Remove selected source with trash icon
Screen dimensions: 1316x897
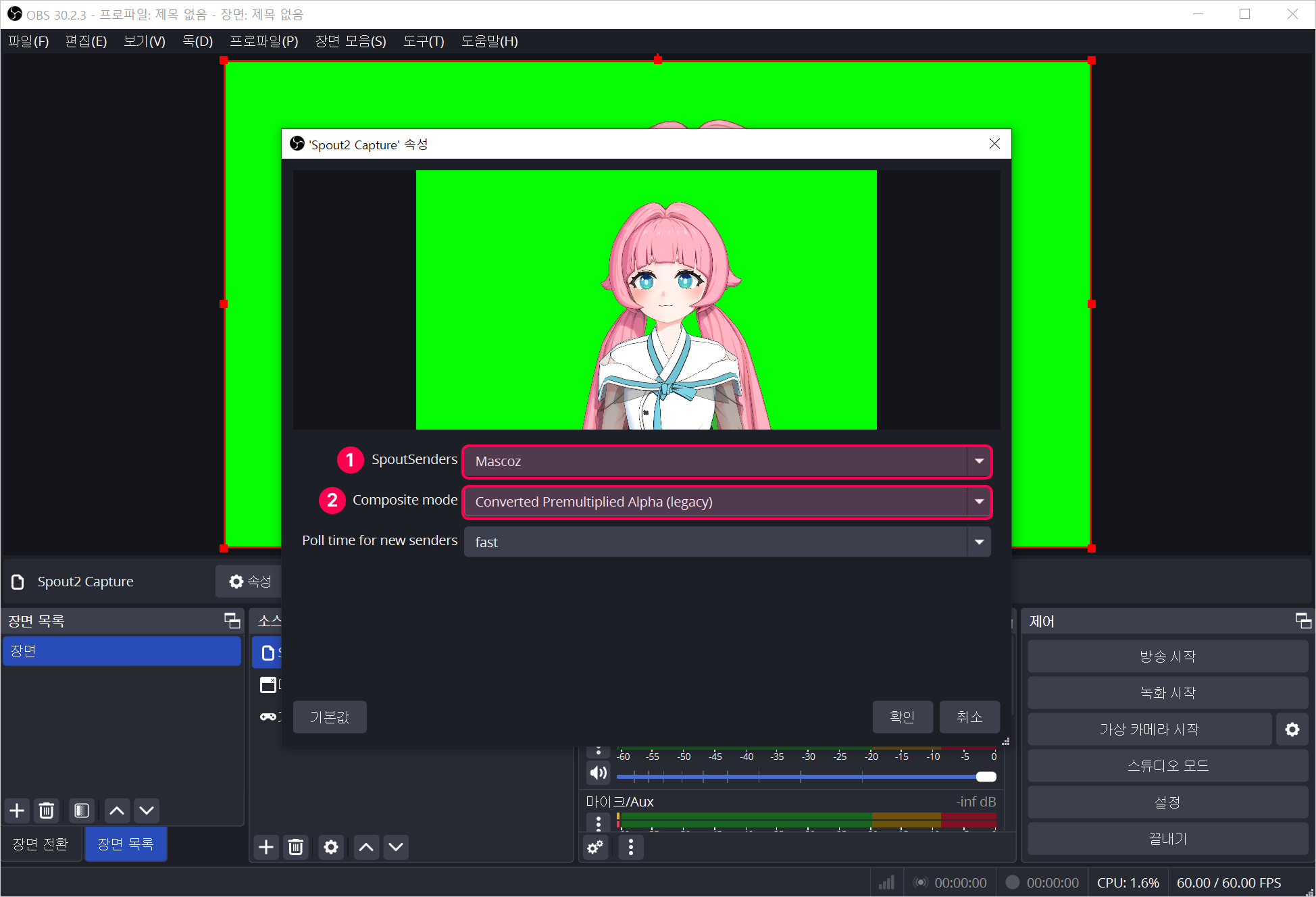tap(296, 847)
